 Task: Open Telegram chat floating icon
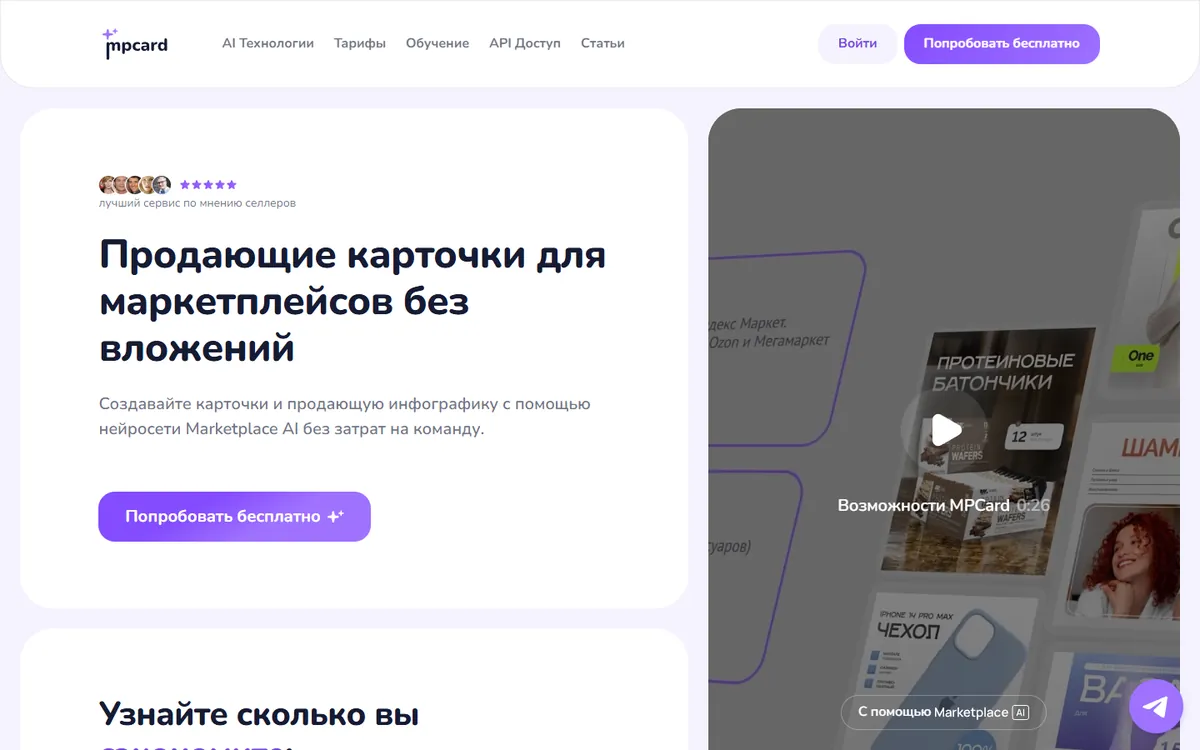(1156, 707)
